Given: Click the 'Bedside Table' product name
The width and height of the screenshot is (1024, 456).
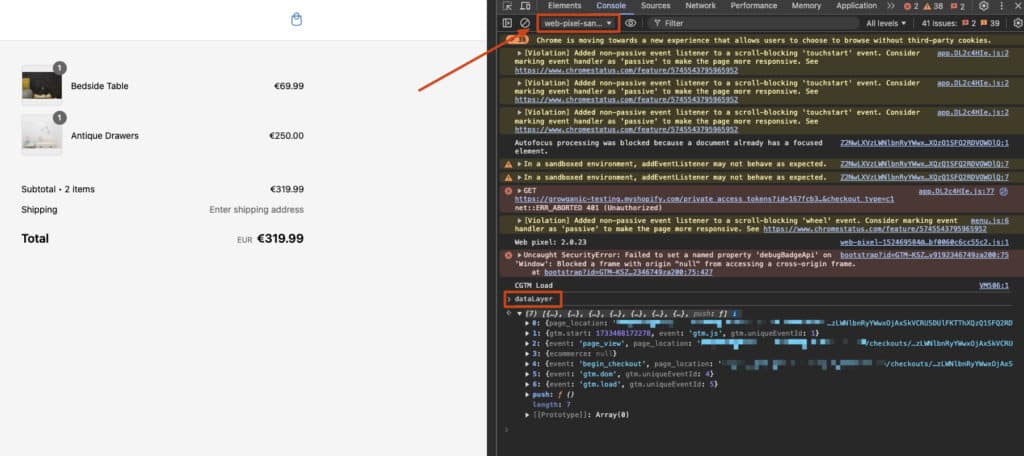Looking at the screenshot, I should (99, 86).
